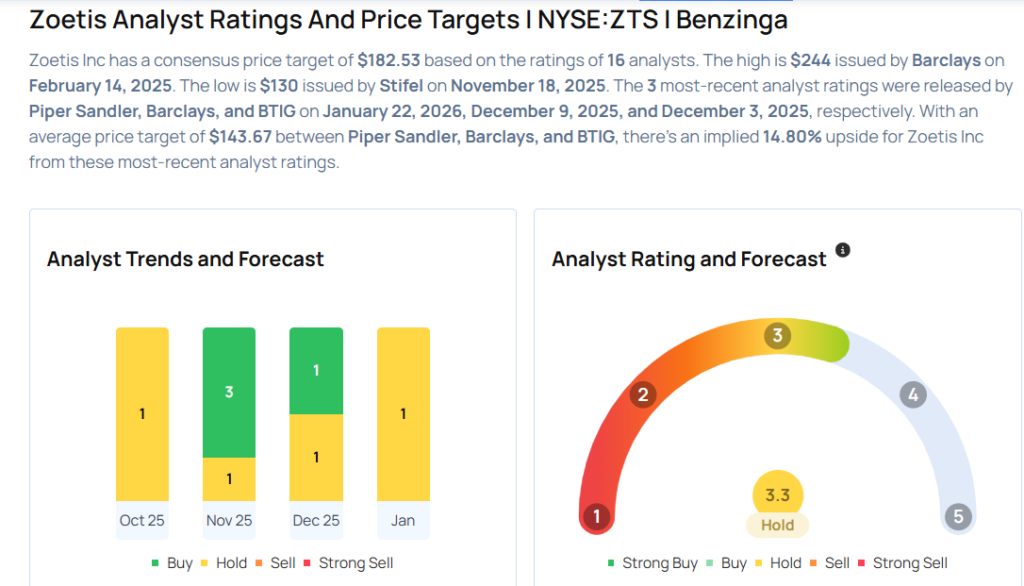
Task: Click the green Nov 25 Buy bar segment
Action: (229, 392)
